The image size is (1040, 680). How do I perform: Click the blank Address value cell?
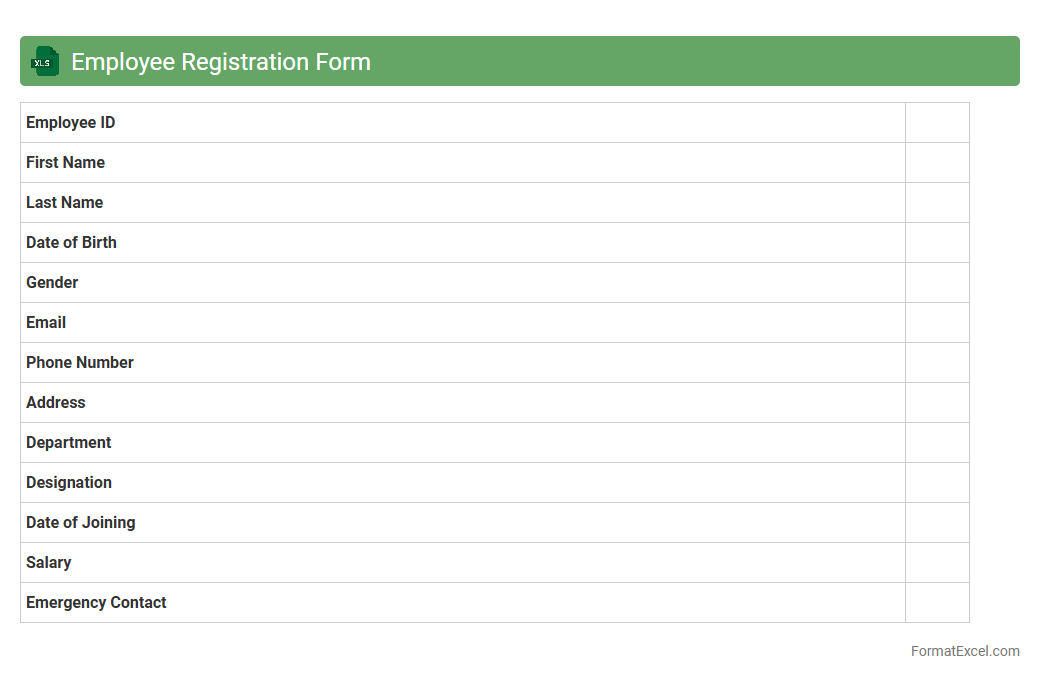937,403
